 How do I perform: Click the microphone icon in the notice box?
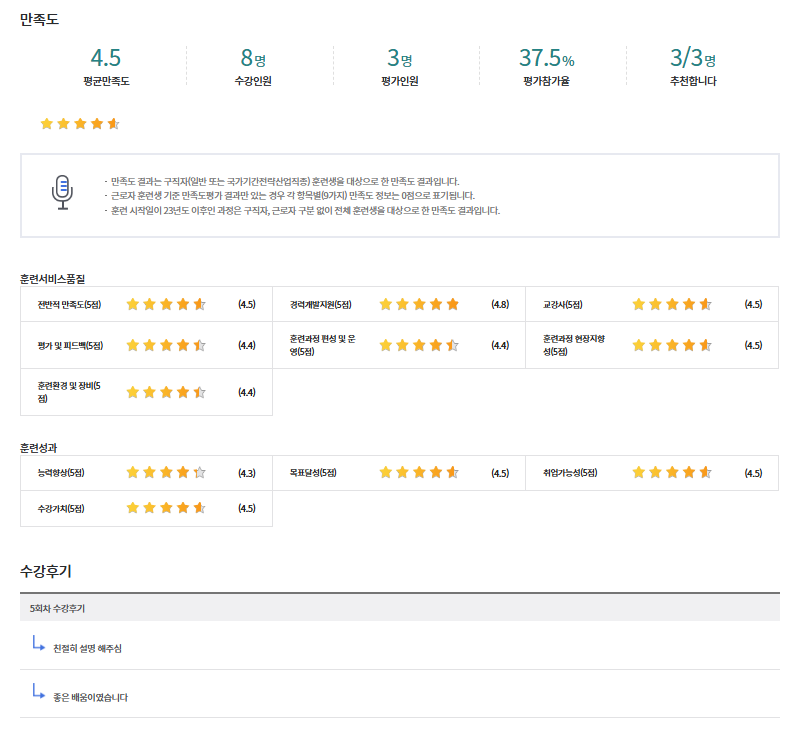[63, 192]
